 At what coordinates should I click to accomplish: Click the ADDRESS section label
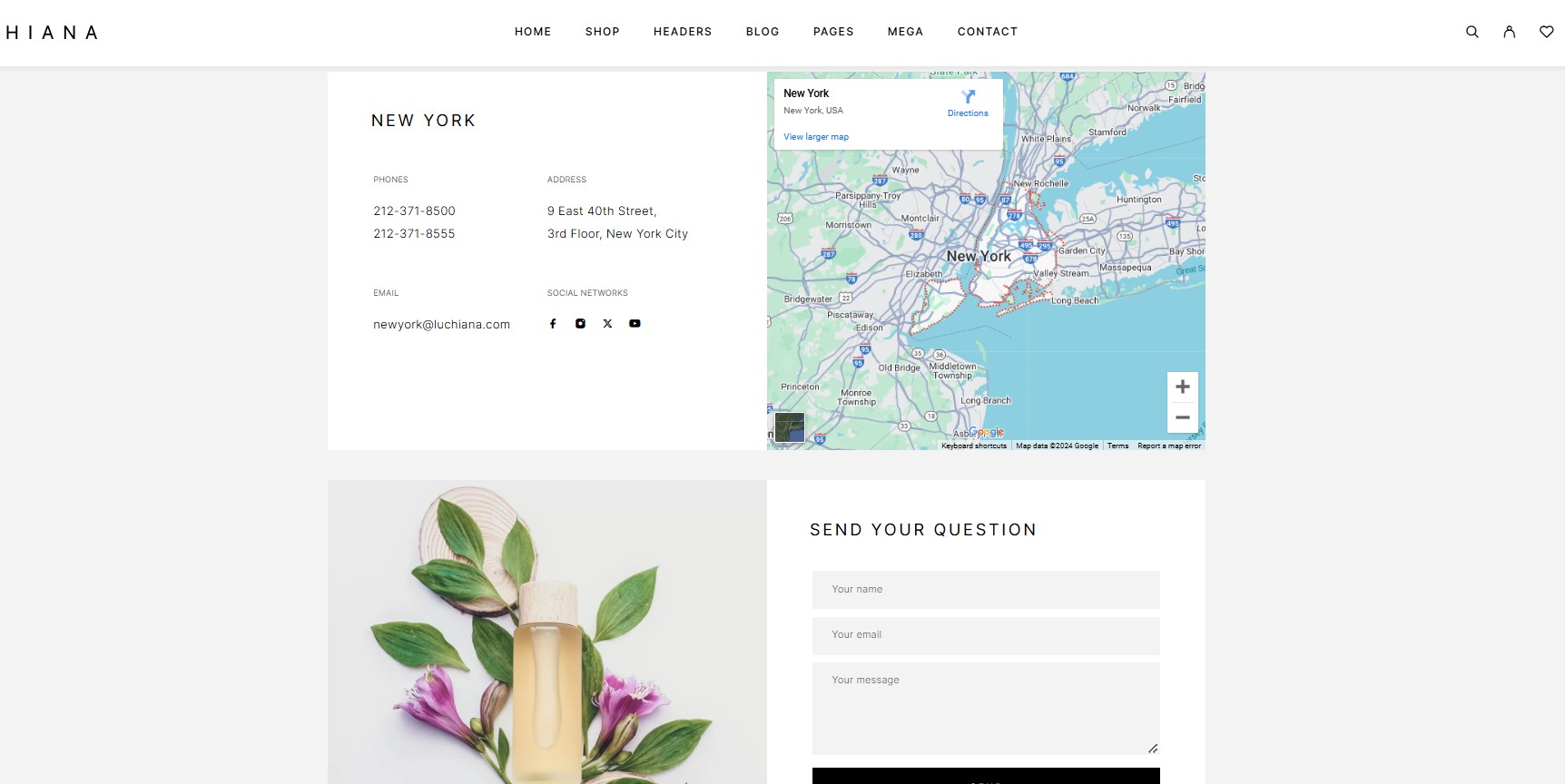(x=567, y=180)
